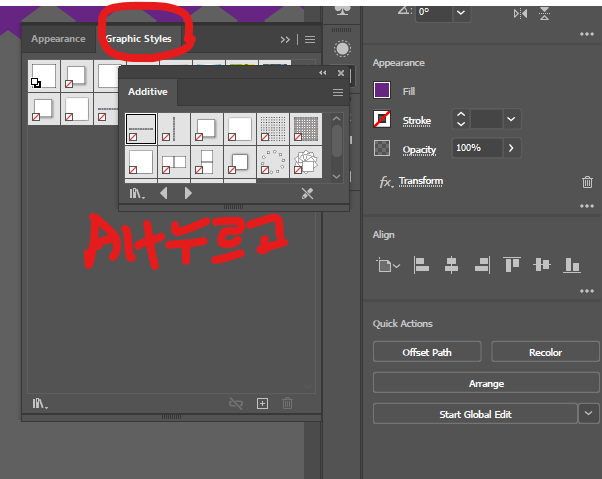Click the Opacity 100% field

[477, 148]
